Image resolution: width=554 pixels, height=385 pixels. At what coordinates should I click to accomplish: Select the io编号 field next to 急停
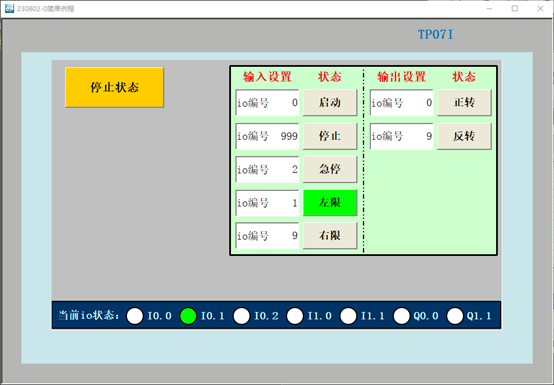(267, 170)
